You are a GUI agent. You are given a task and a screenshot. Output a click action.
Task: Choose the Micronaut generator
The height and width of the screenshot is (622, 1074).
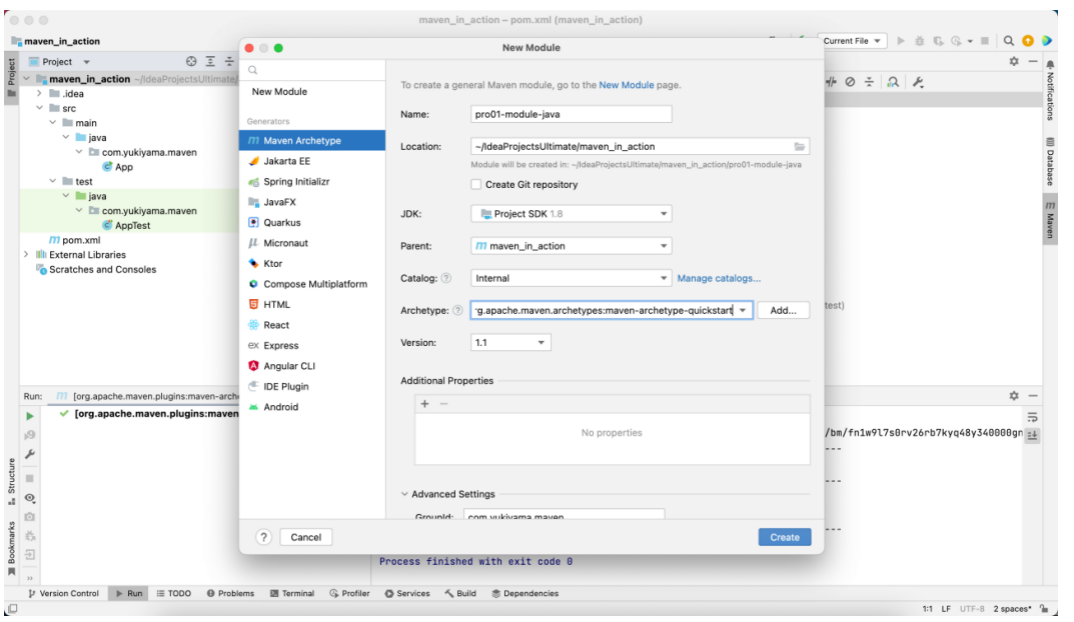point(312,243)
